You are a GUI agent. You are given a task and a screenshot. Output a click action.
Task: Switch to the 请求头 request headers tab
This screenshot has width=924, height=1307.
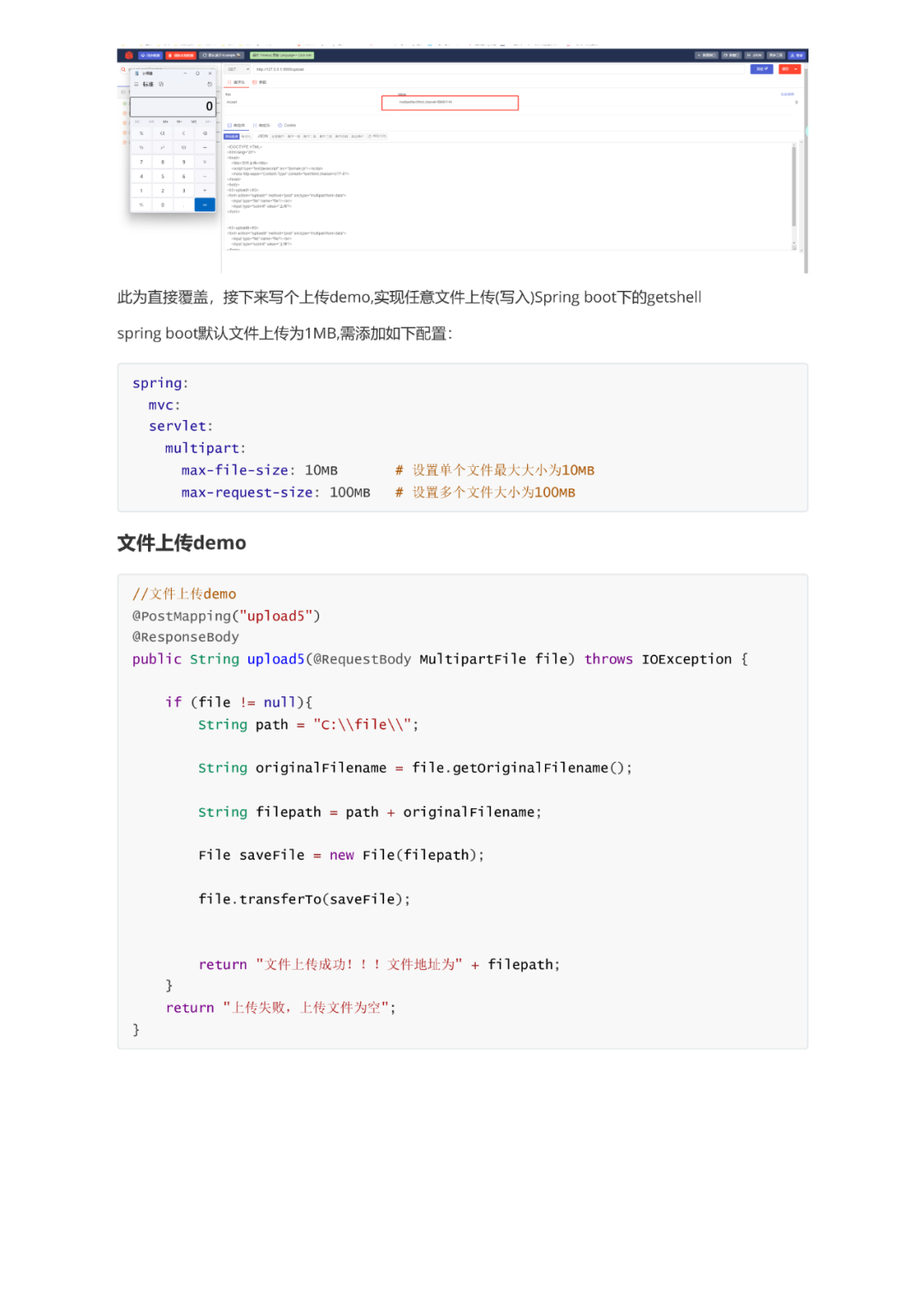click(235, 82)
